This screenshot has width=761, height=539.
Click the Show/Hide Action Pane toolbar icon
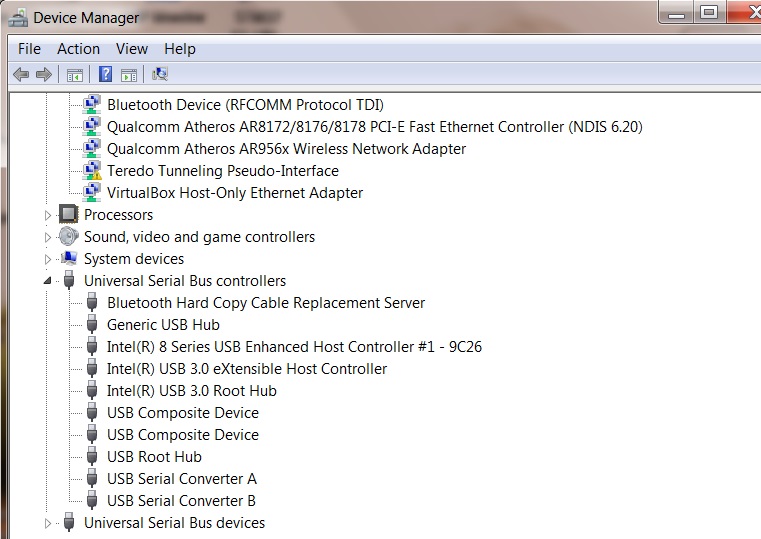tap(129, 75)
